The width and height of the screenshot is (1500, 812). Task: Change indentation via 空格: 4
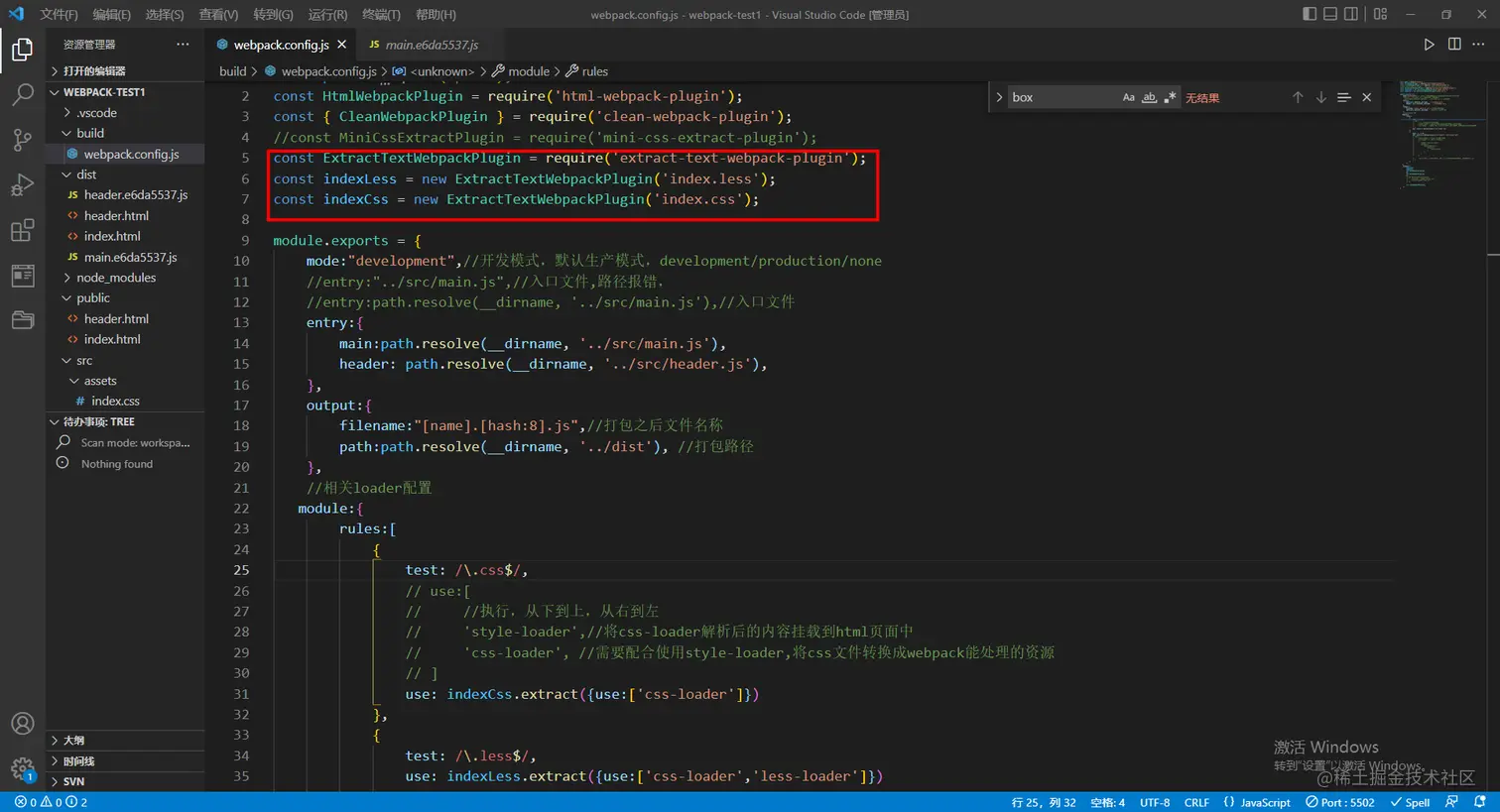[1107, 802]
